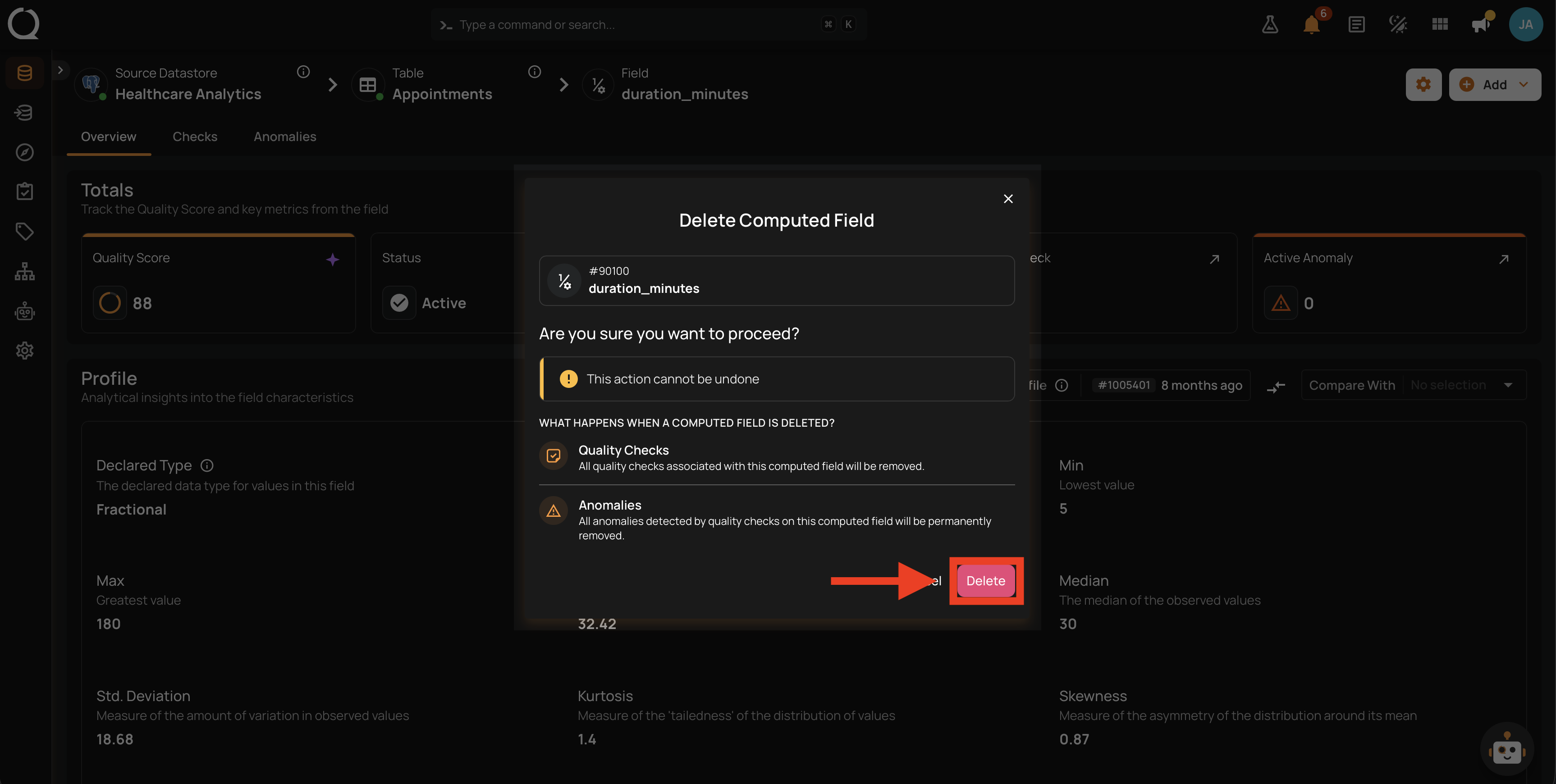The width and height of the screenshot is (1556, 784).
Task: Switch to the Overview tab
Action: pyautogui.click(x=109, y=137)
